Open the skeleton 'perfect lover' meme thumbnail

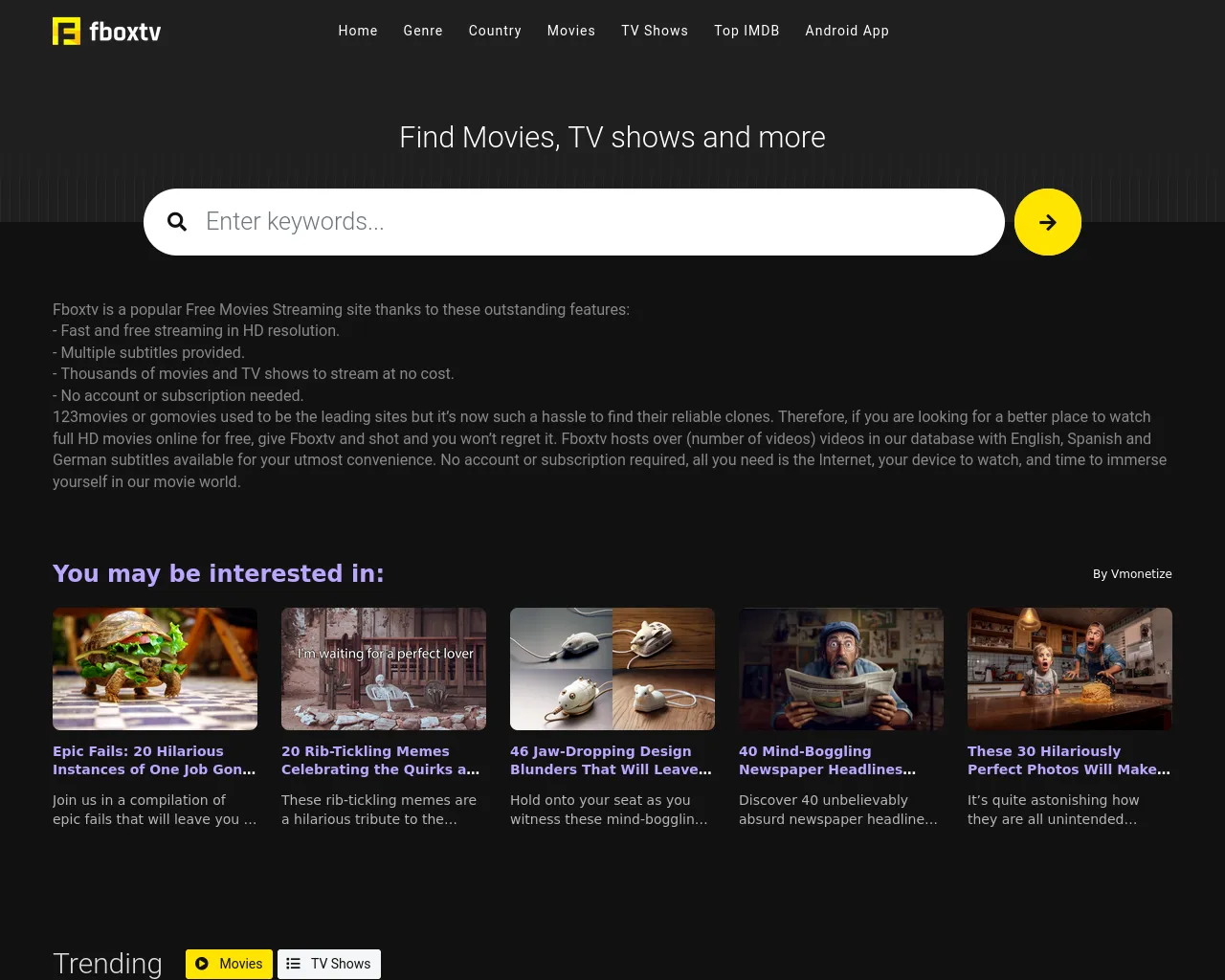pyautogui.click(x=384, y=669)
